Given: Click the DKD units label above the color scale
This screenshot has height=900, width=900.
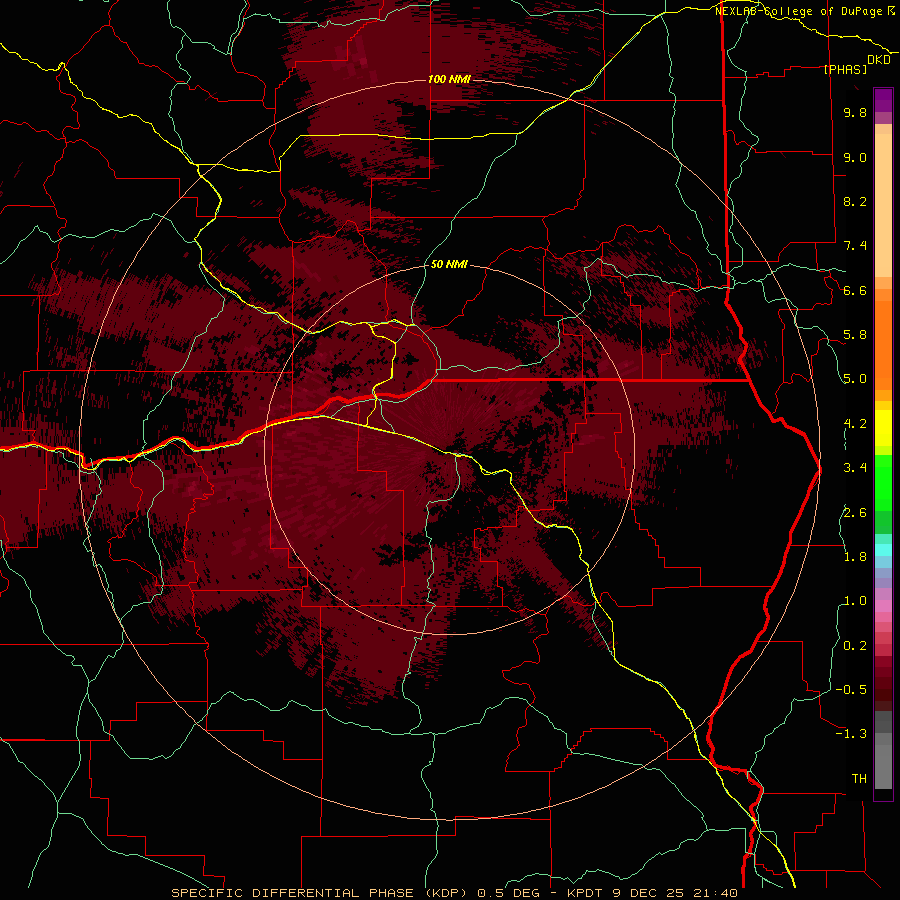Looking at the screenshot, I should click(x=879, y=60).
